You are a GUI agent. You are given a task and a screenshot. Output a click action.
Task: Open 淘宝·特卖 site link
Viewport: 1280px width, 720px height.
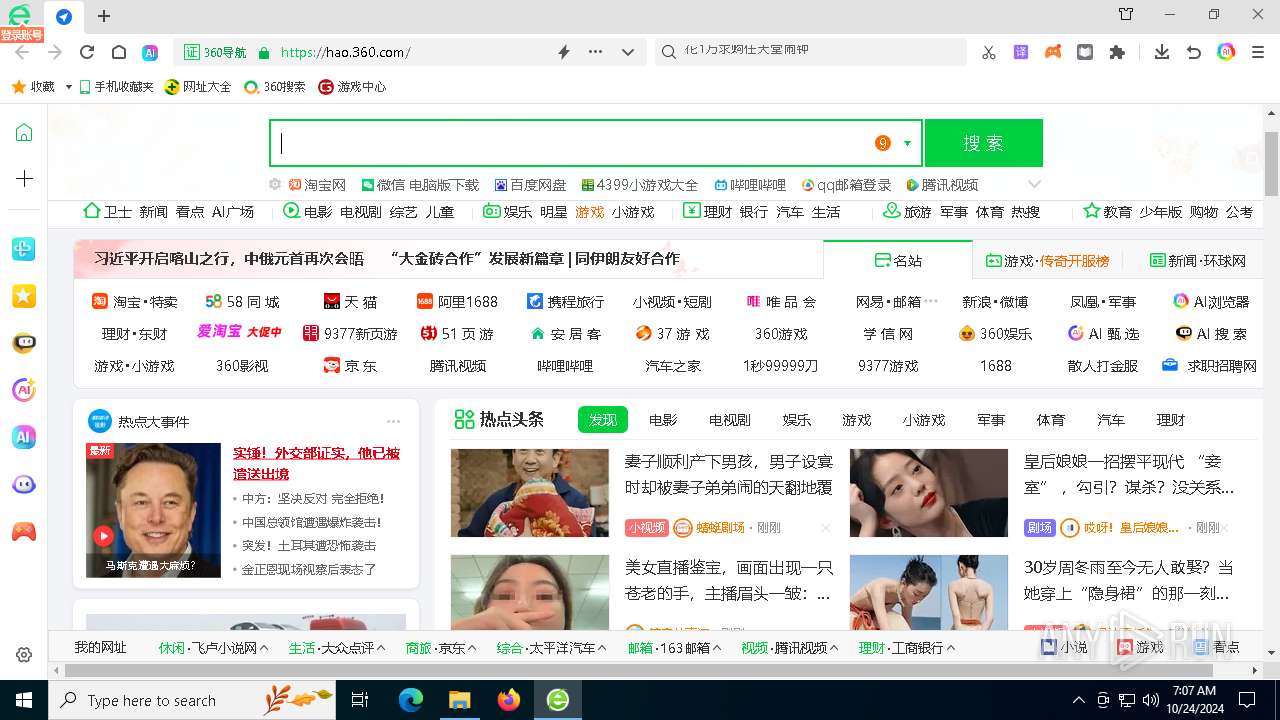coord(135,301)
